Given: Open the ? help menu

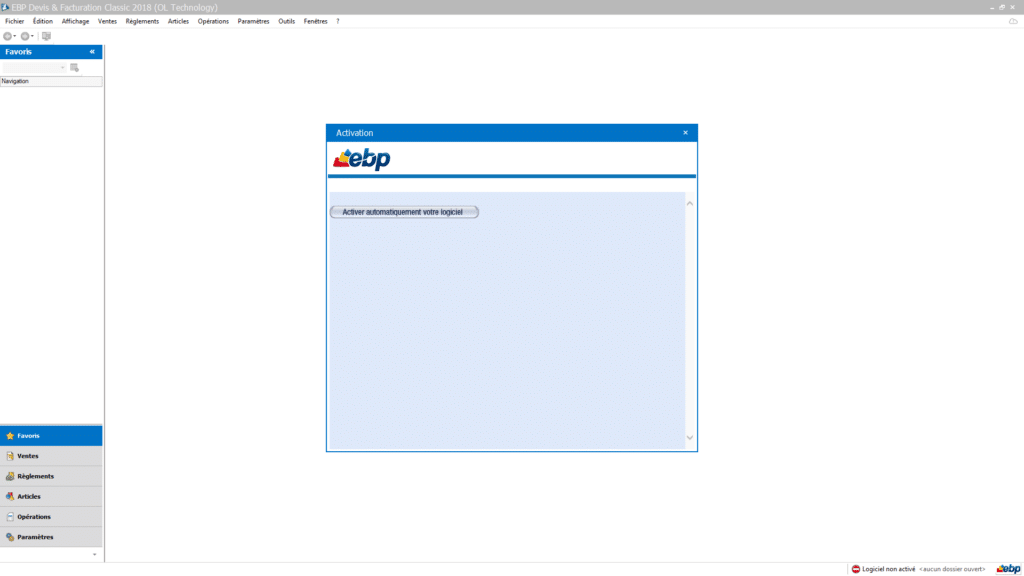Looking at the screenshot, I should click(338, 22).
